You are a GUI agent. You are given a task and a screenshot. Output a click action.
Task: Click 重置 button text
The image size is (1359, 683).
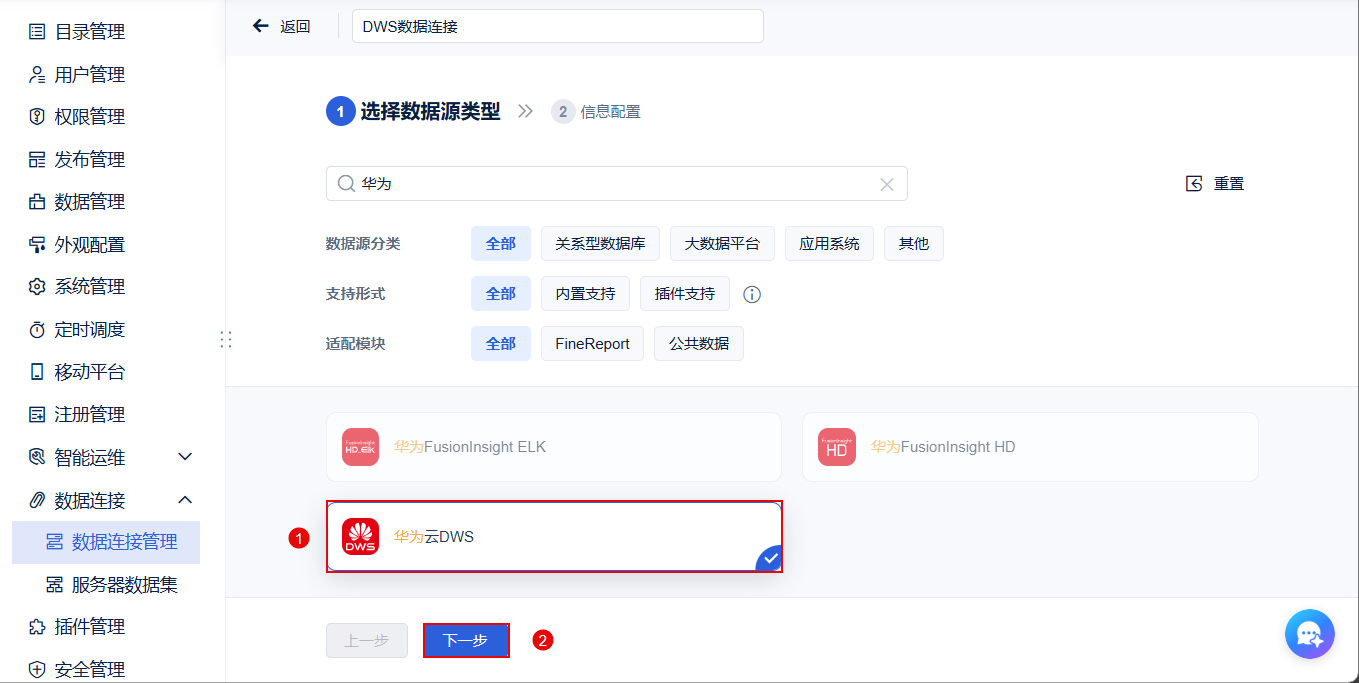click(x=1229, y=184)
